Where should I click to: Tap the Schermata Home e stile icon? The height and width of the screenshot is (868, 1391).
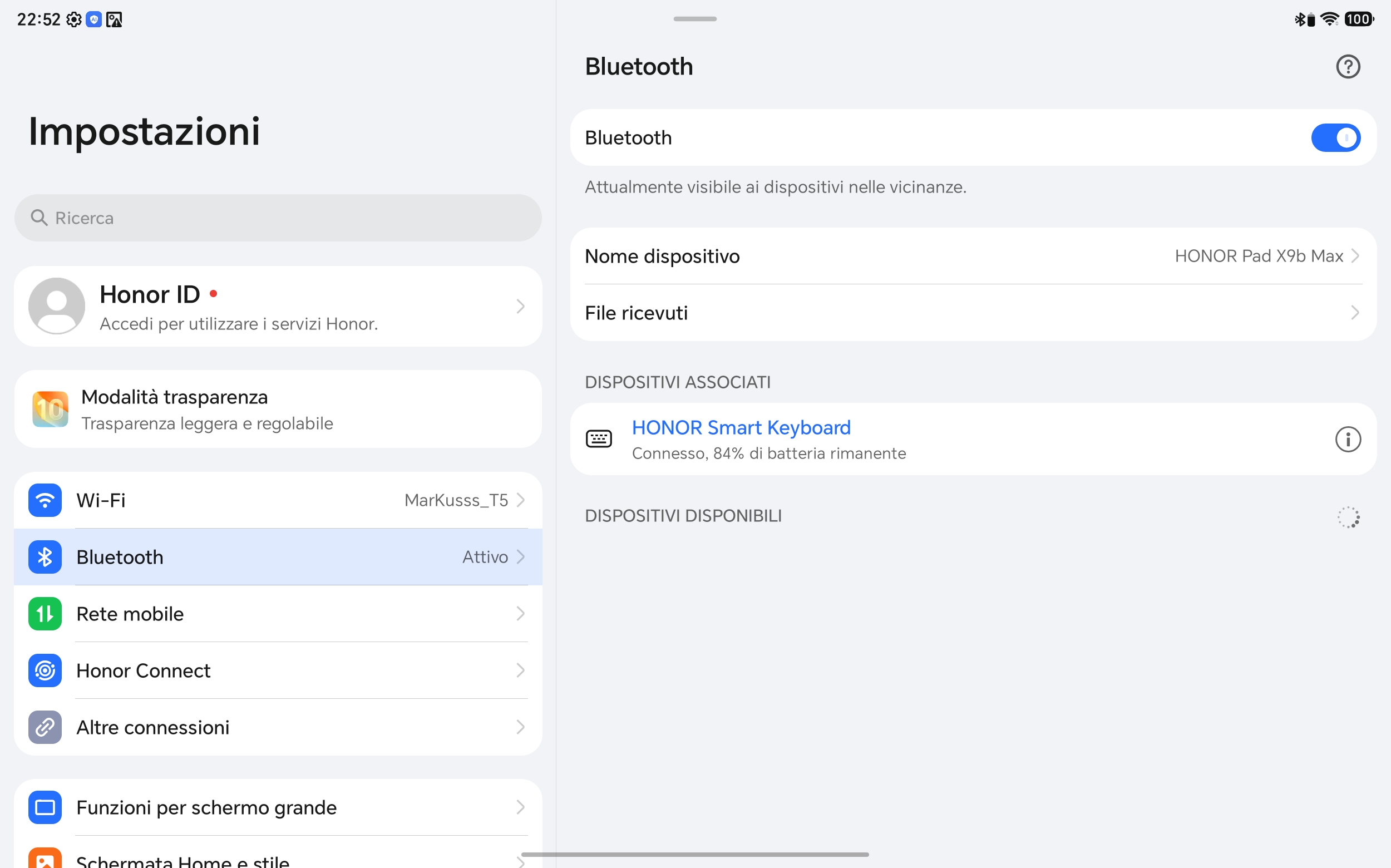[x=45, y=858]
